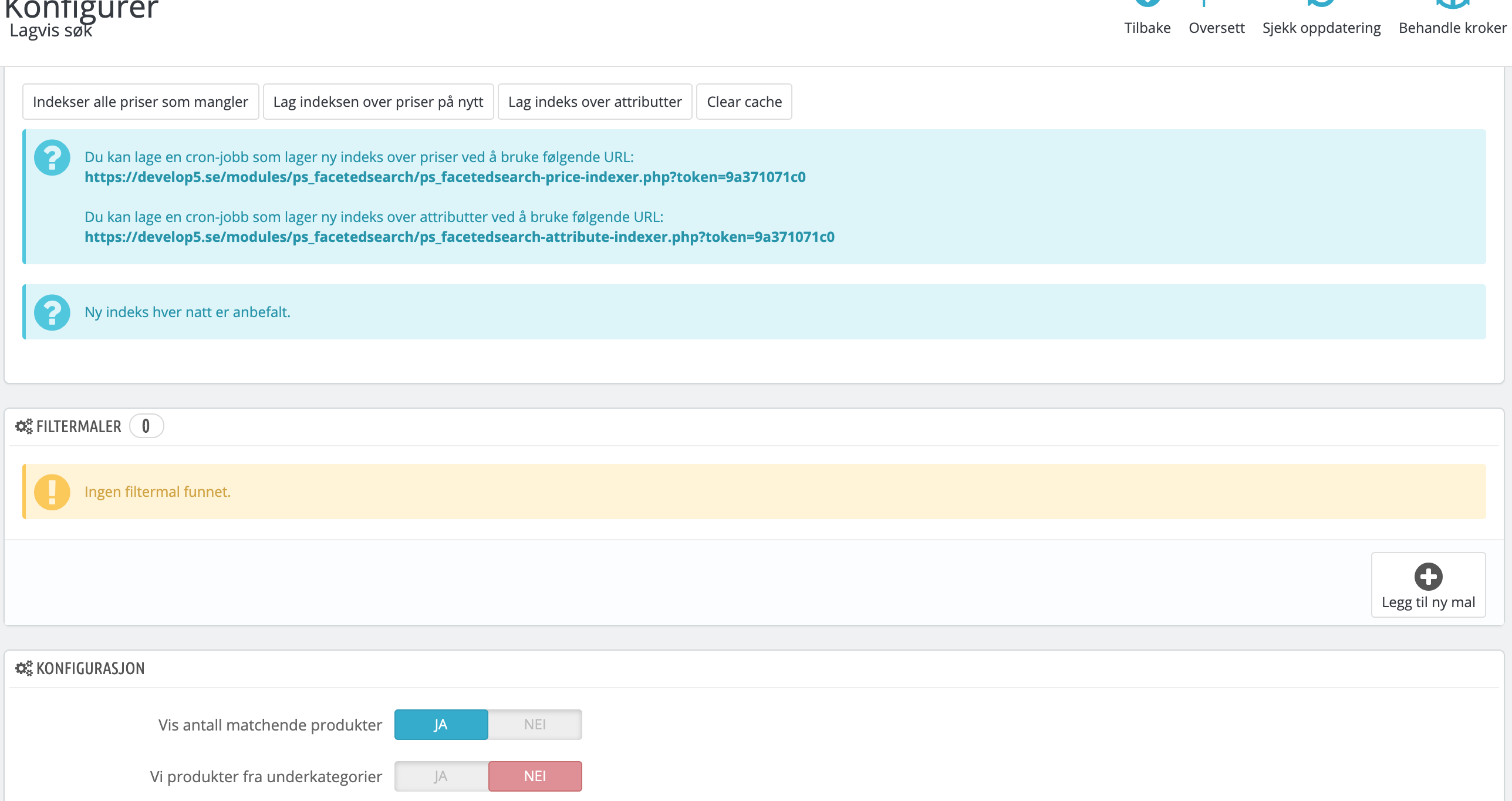Set matching products count to NEI
The image size is (1512, 801).
pyautogui.click(x=535, y=724)
